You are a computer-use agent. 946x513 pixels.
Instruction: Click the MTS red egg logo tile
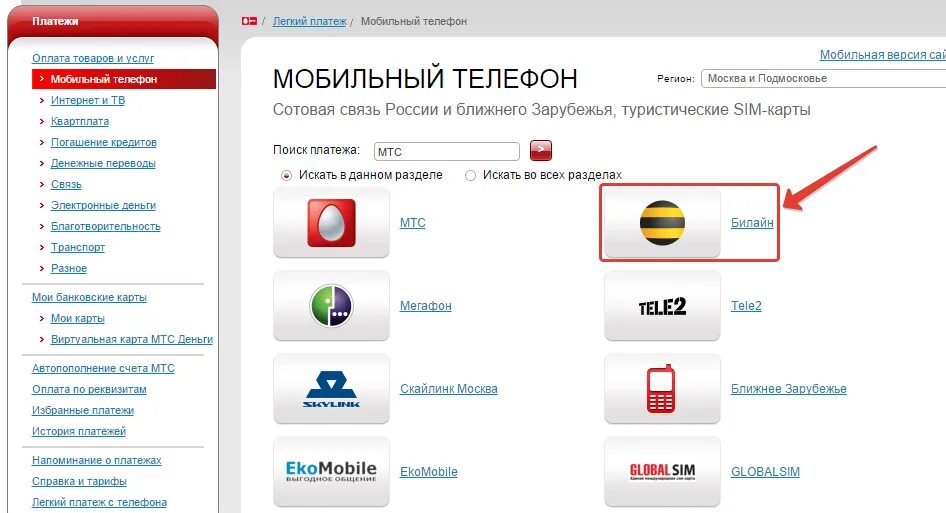pyautogui.click(x=331, y=223)
